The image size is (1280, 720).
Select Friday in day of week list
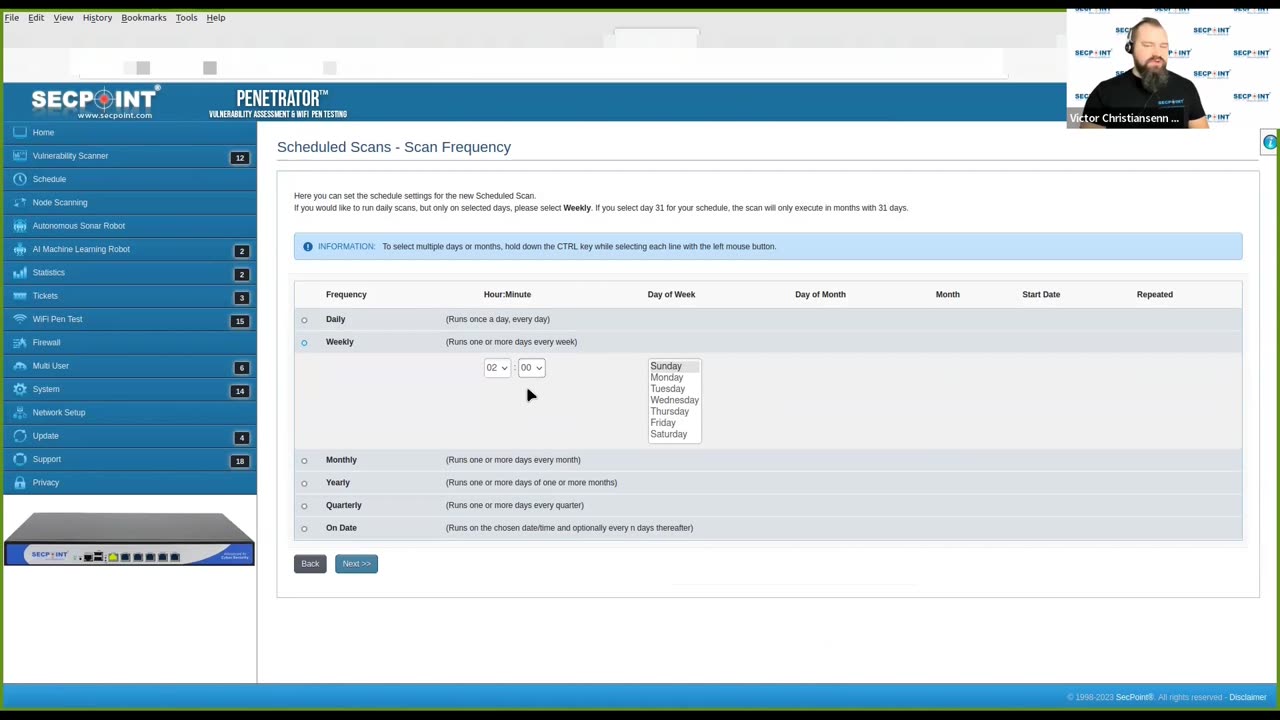pos(674,423)
